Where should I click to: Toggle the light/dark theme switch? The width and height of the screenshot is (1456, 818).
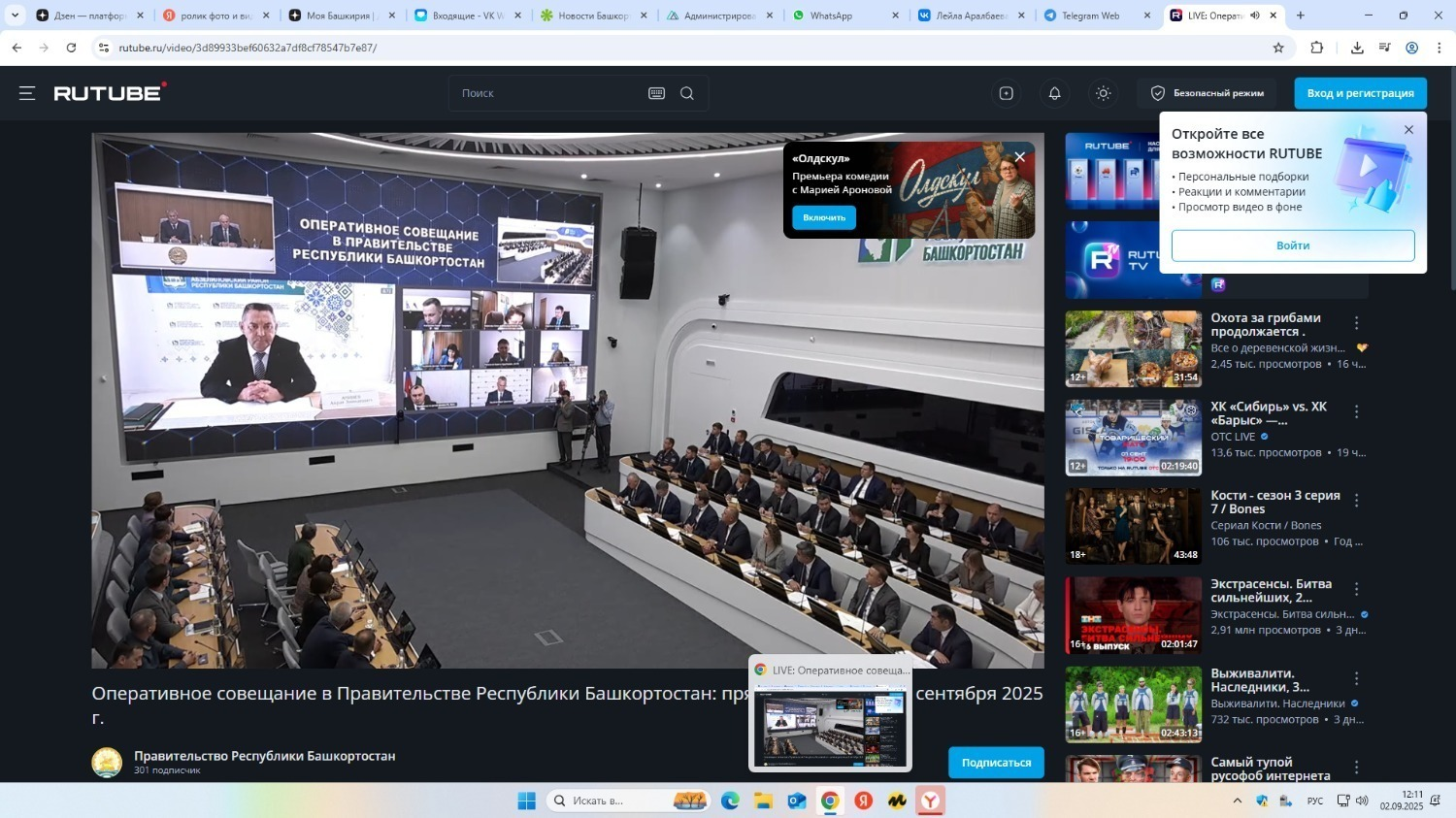pos(1103,93)
